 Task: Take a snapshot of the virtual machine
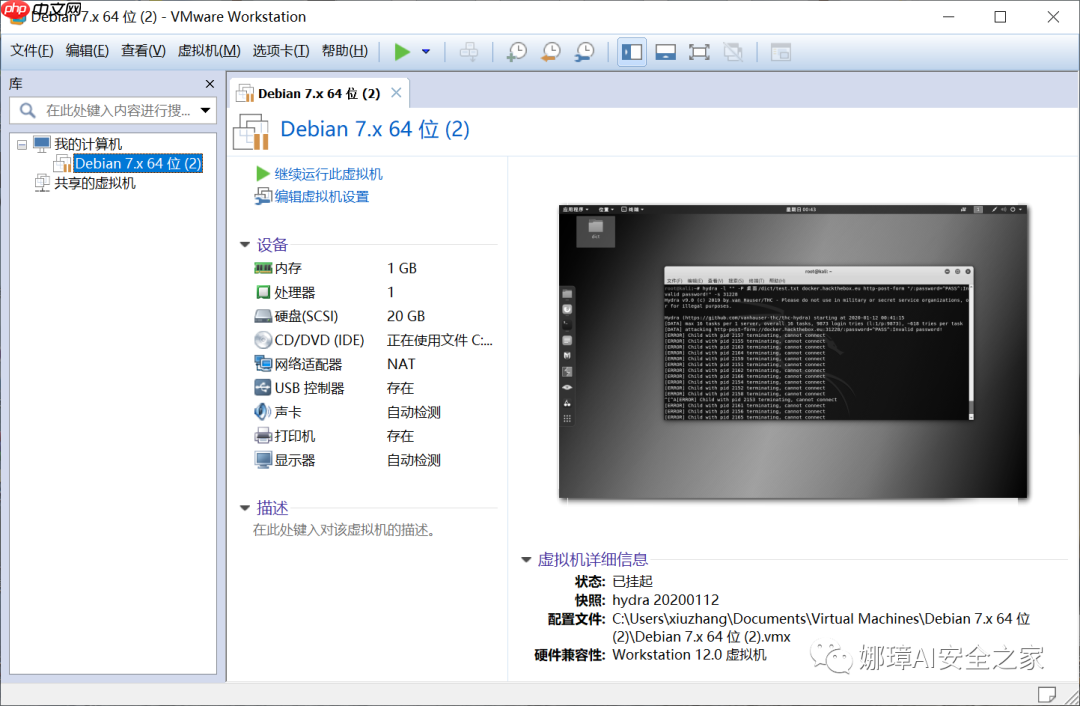517,51
